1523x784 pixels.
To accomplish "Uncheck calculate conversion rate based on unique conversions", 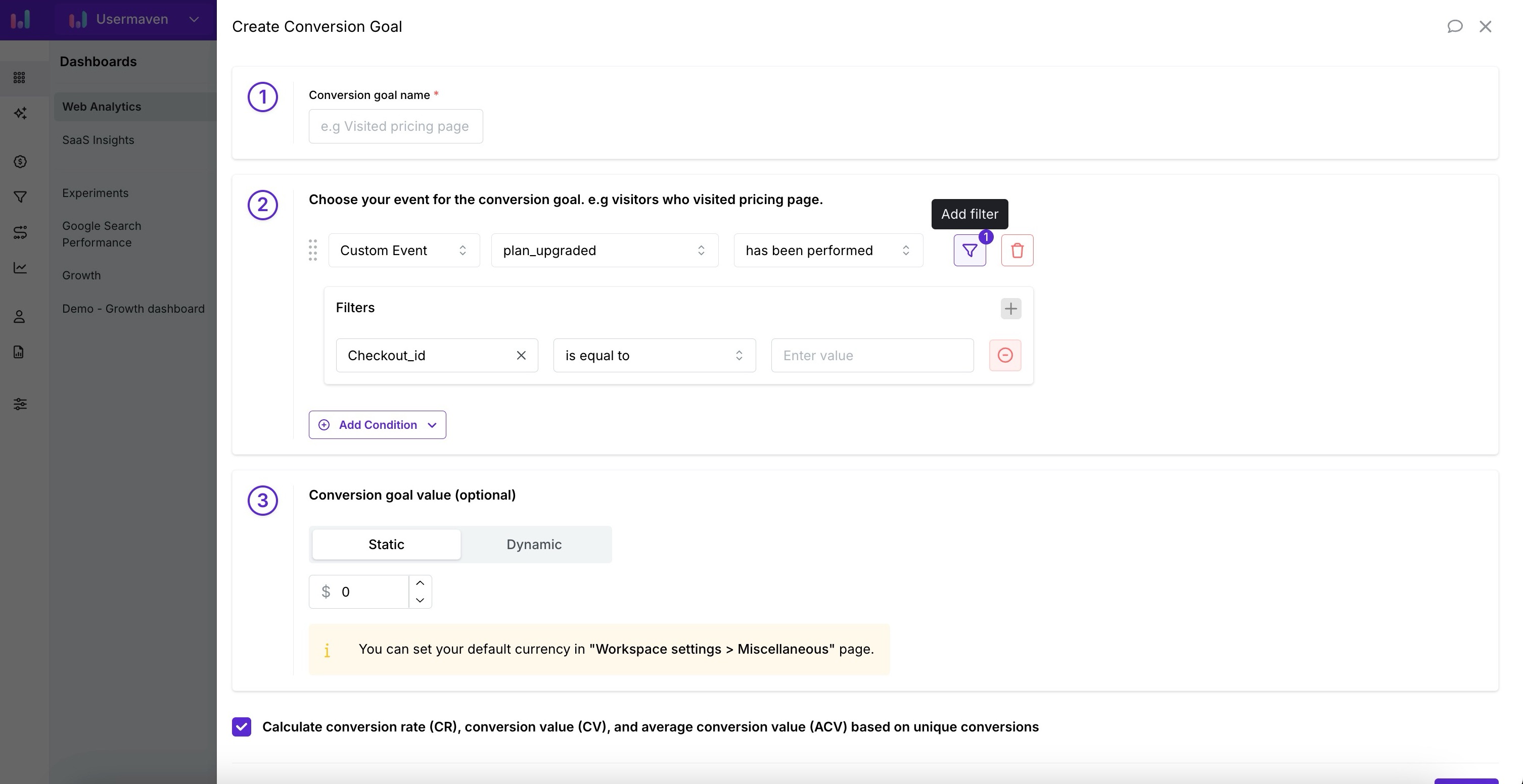I will [x=241, y=727].
